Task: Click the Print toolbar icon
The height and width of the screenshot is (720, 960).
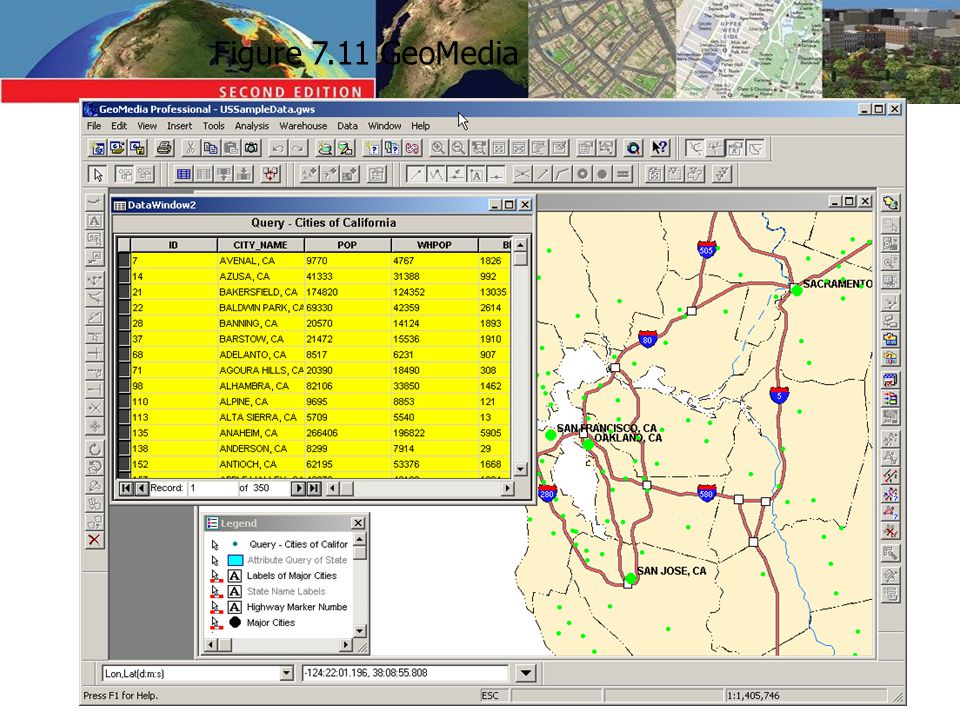Action: [164, 148]
